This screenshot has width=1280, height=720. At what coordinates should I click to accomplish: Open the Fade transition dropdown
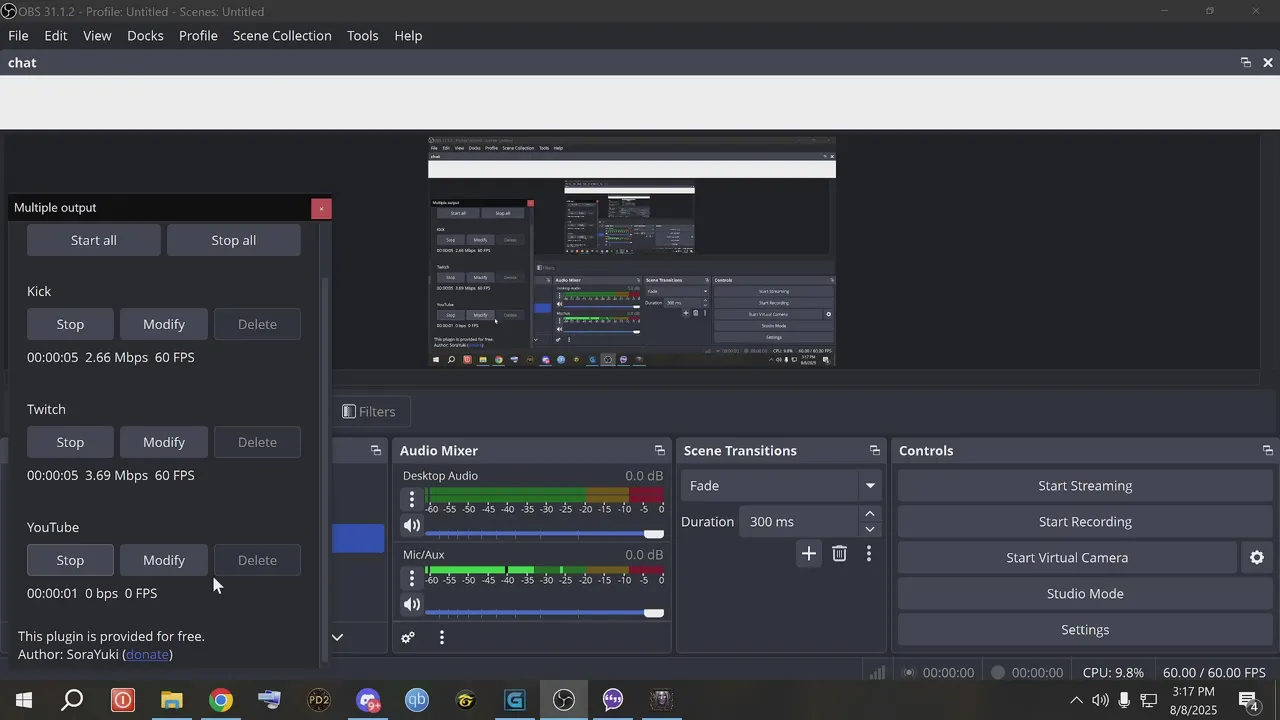tap(780, 486)
